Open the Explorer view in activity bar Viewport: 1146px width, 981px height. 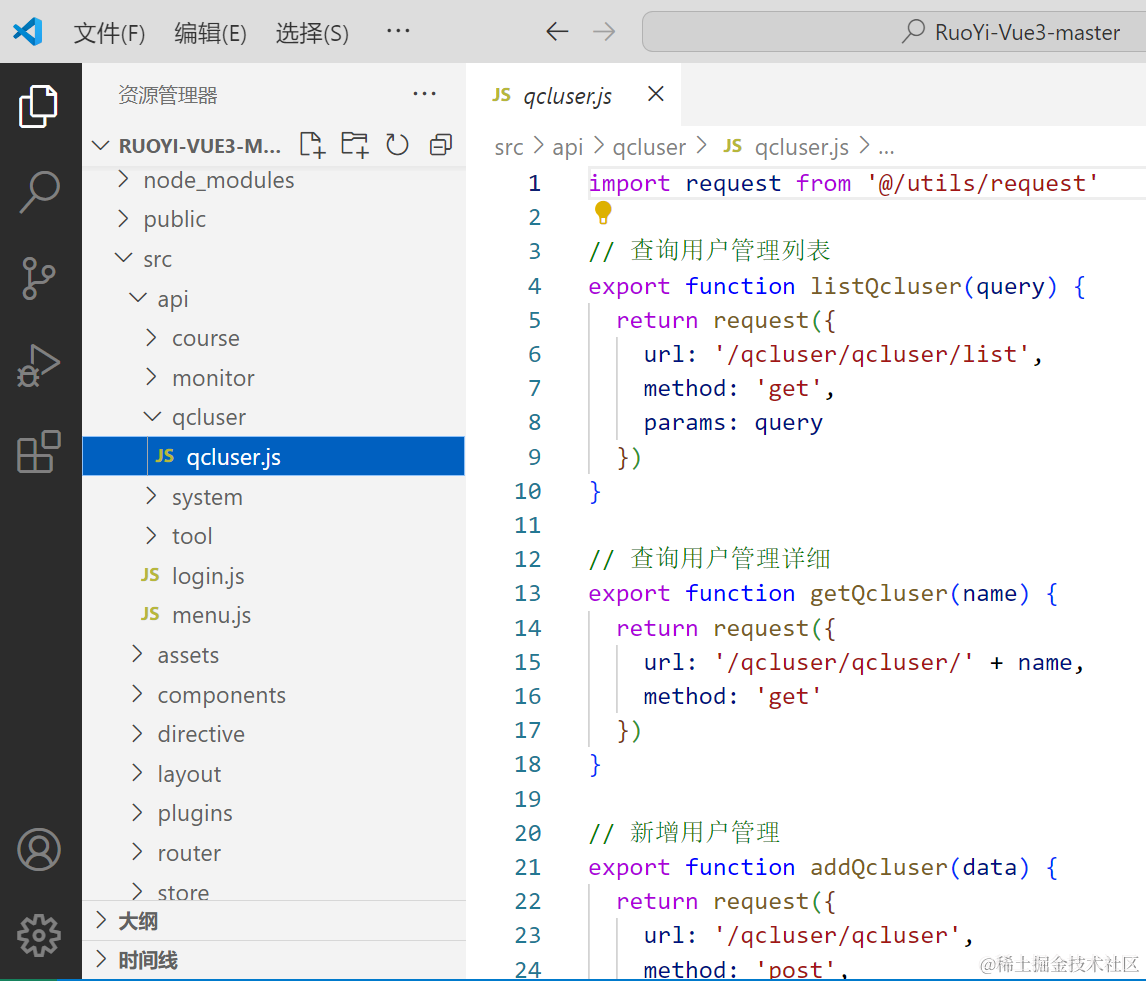38,106
